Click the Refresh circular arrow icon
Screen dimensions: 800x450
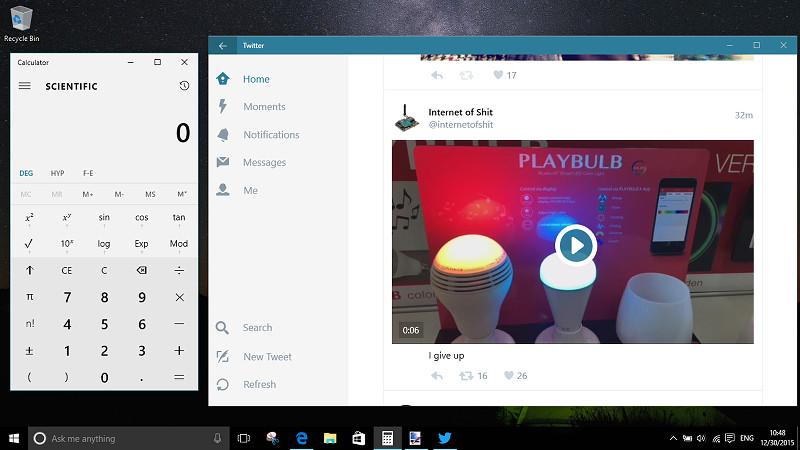tap(222, 384)
